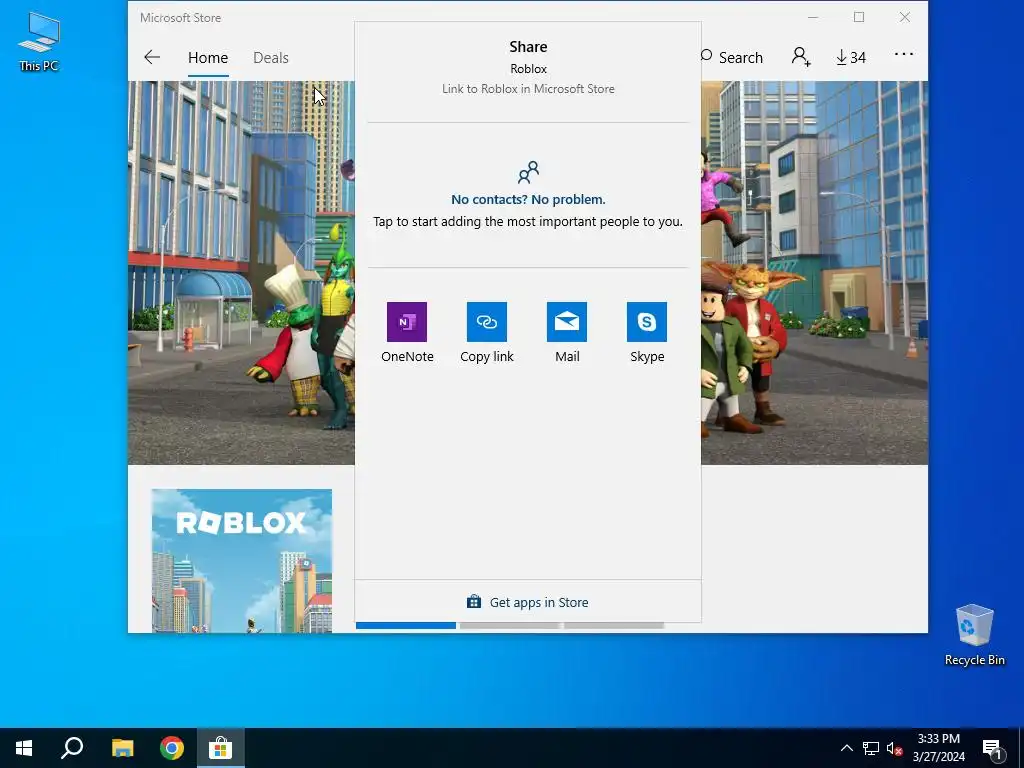
Task: Open the clock showing 3:33 PM
Action: coord(938,748)
